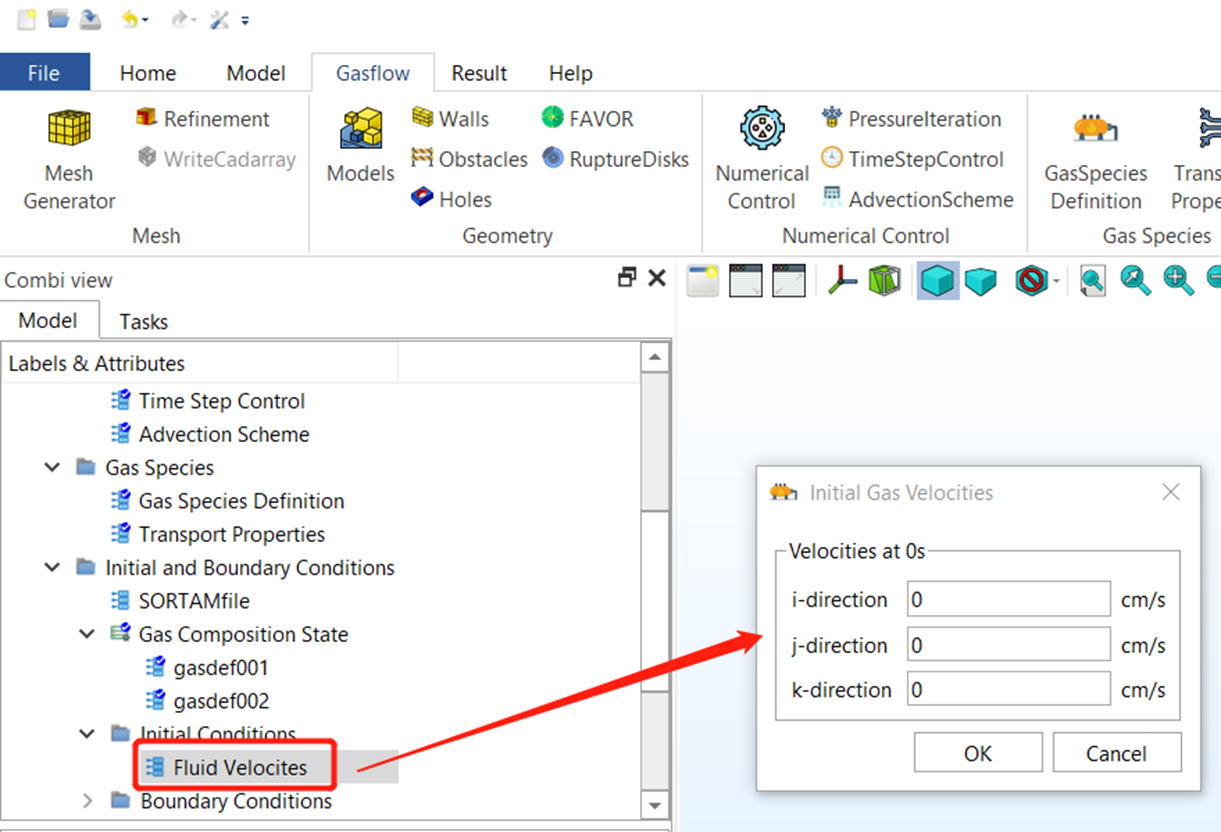This screenshot has width=1221, height=832.
Task: Click the page magnifier zoom icon
Action: 1093,281
